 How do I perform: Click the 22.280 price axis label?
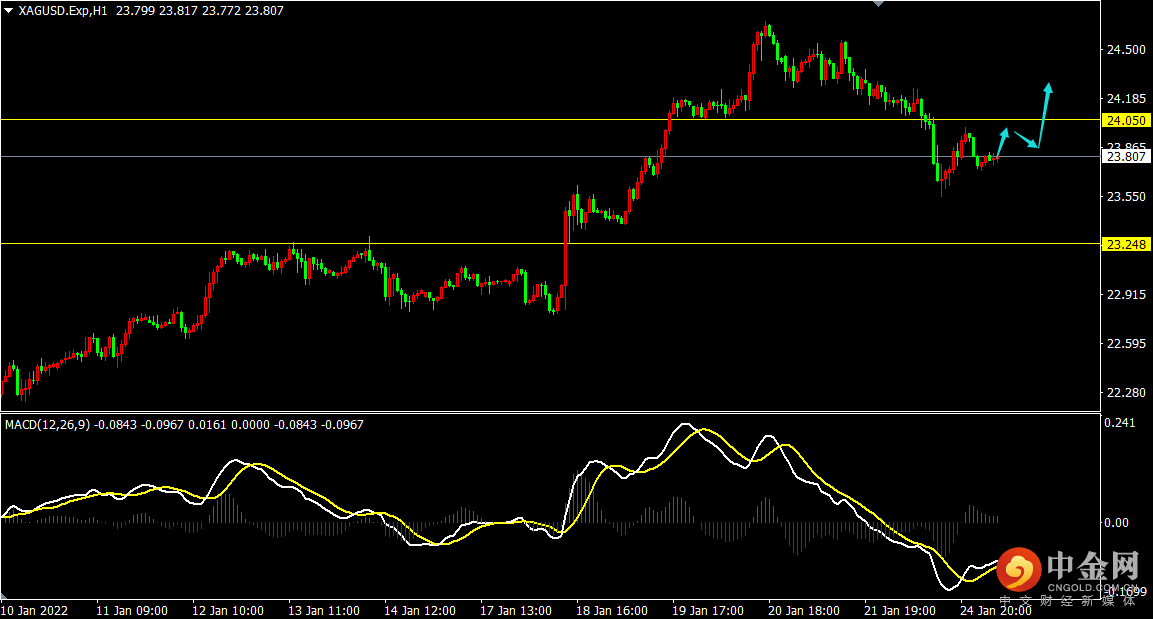1126,393
